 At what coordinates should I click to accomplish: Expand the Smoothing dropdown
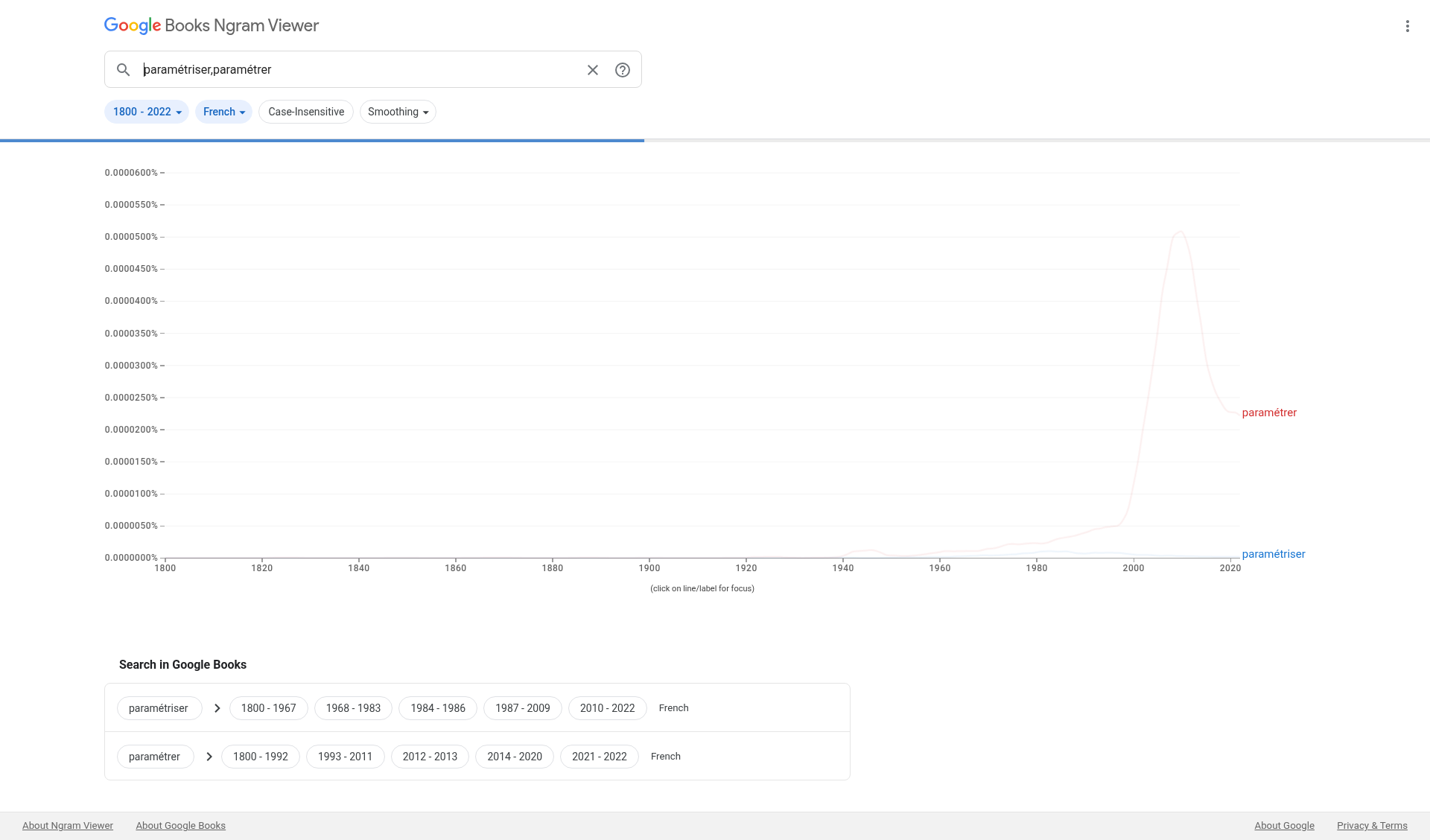(398, 112)
